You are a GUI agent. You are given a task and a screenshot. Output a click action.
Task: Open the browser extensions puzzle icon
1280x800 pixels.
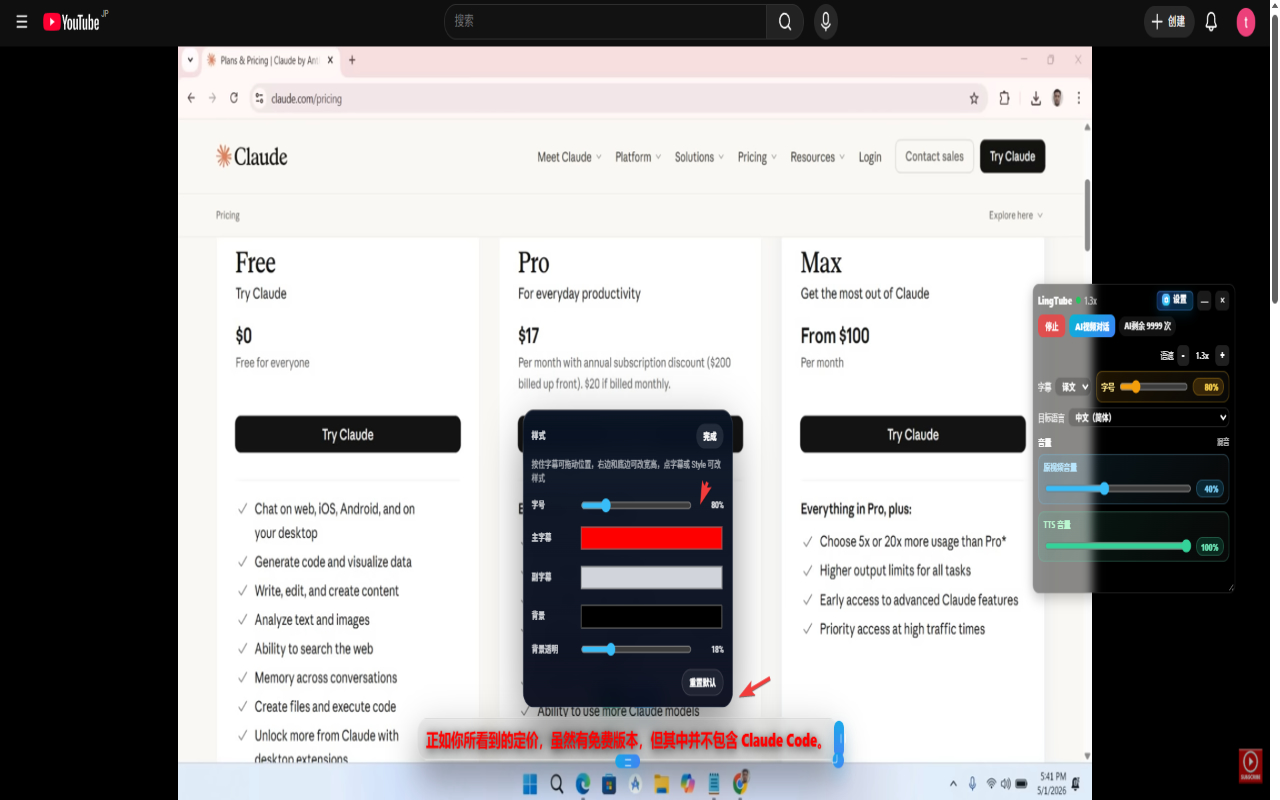coord(1005,98)
